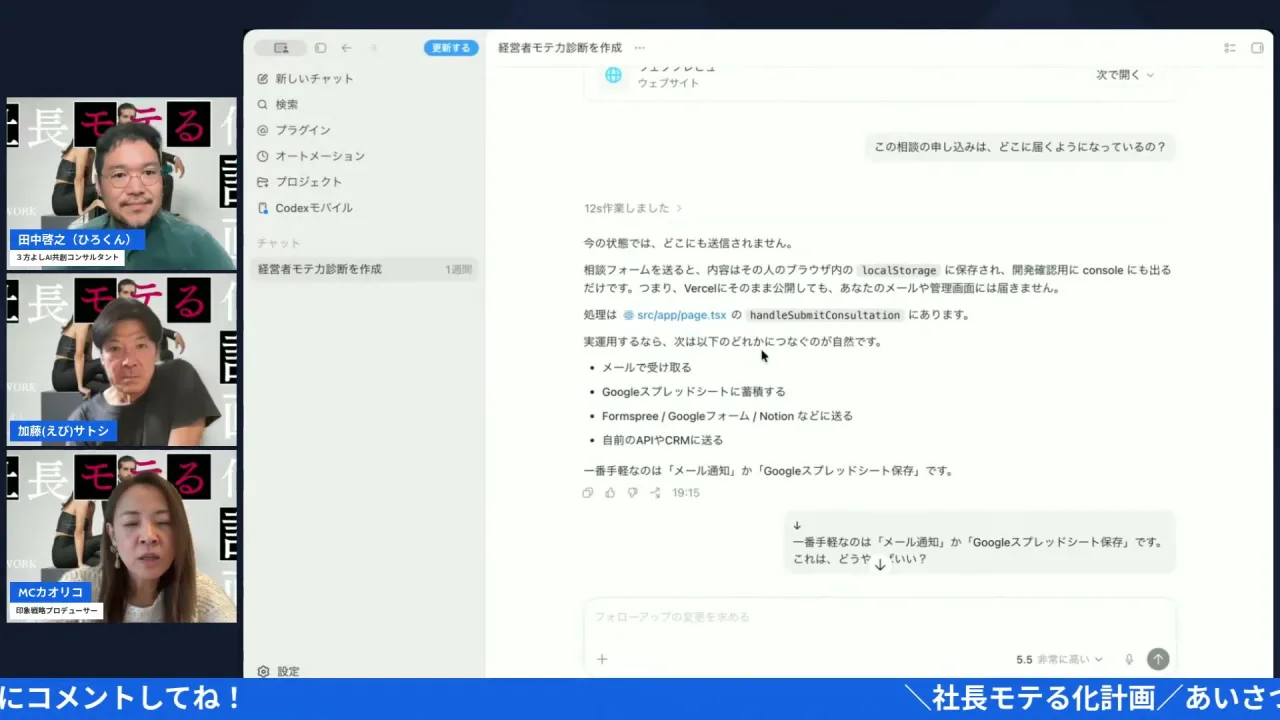Screen dimensions: 1280x720
Task: Click the left icon at the window's top-right corner
Action: tap(1230, 48)
